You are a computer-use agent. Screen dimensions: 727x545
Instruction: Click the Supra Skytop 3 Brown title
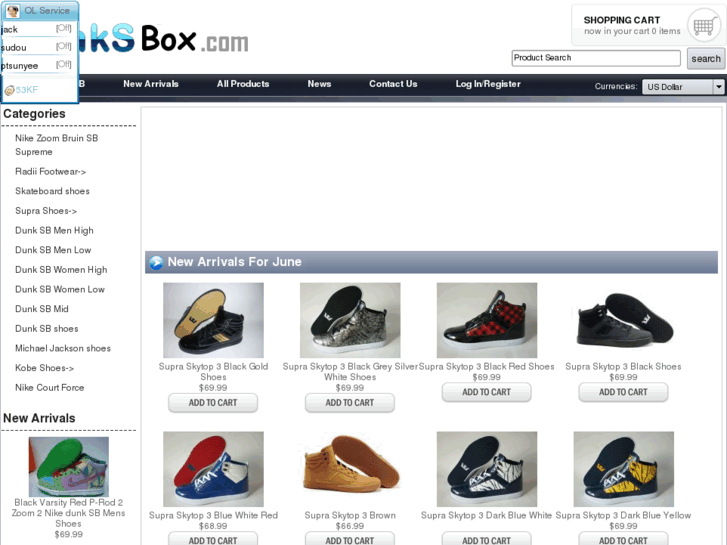point(350,515)
